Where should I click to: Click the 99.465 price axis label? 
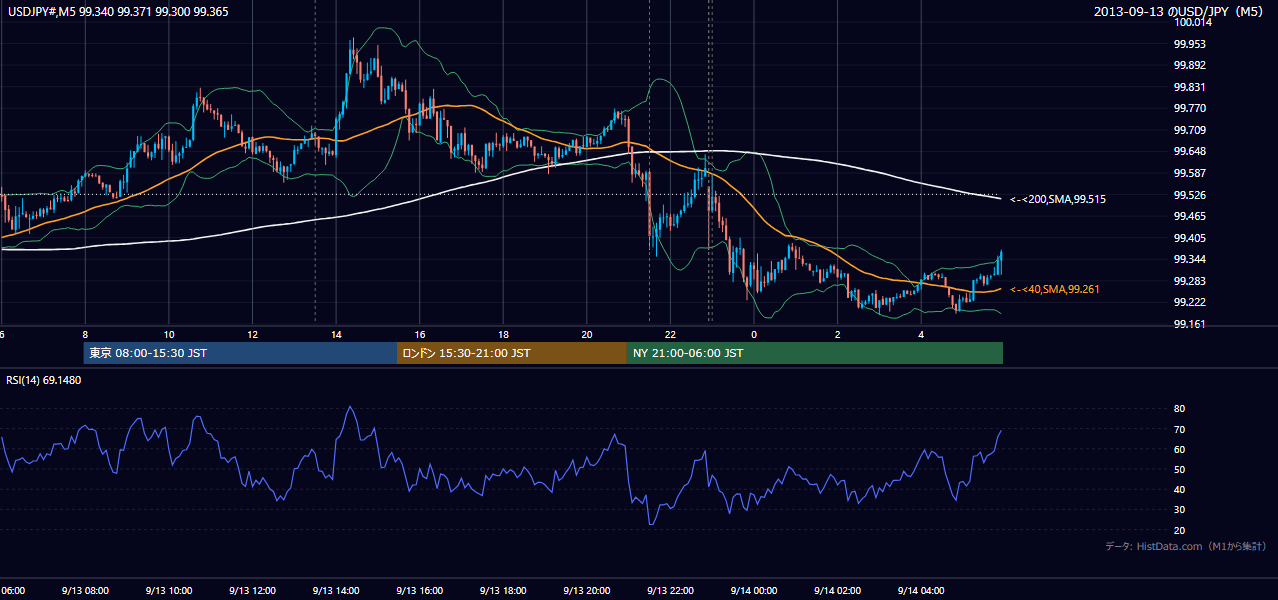[1190, 216]
